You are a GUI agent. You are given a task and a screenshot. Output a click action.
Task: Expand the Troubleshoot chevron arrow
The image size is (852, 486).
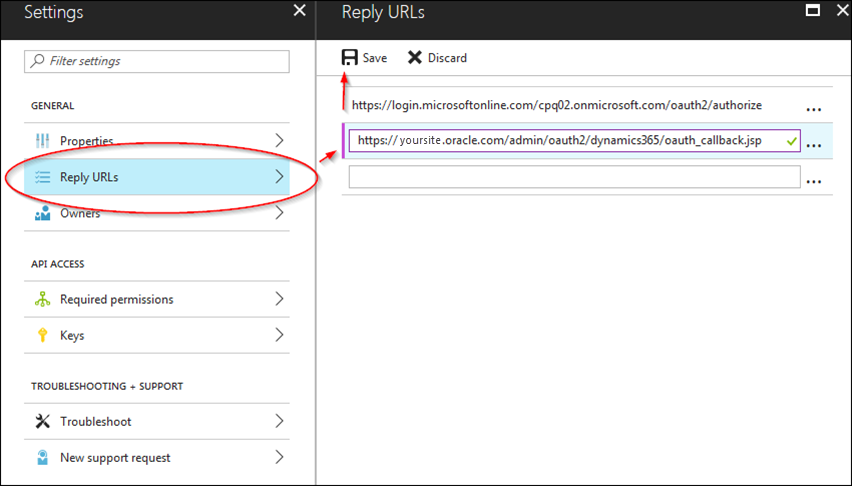[x=279, y=421]
